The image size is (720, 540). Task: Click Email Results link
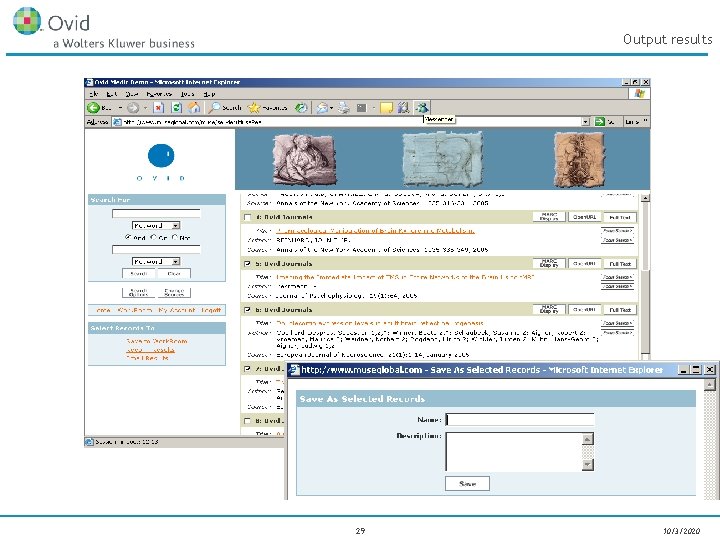click(147, 358)
